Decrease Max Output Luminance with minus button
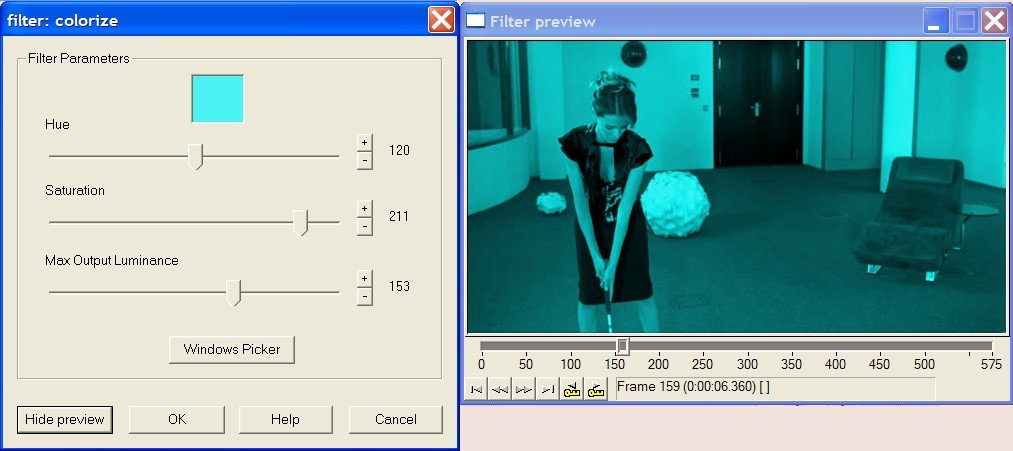 [364, 297]
